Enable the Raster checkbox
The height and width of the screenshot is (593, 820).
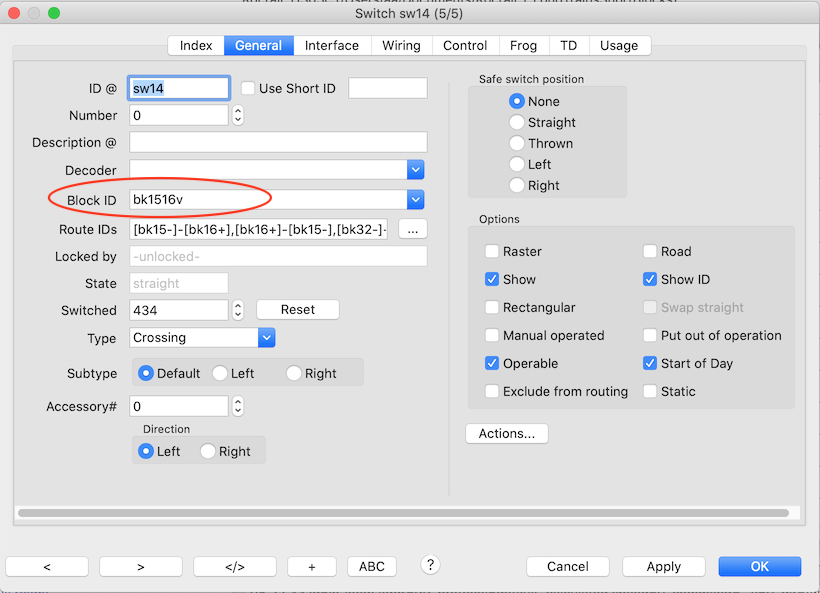492,252
